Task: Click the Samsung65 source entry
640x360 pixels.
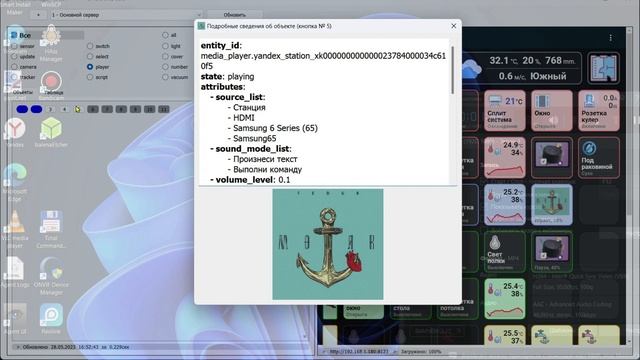Action: pos(255,138)
